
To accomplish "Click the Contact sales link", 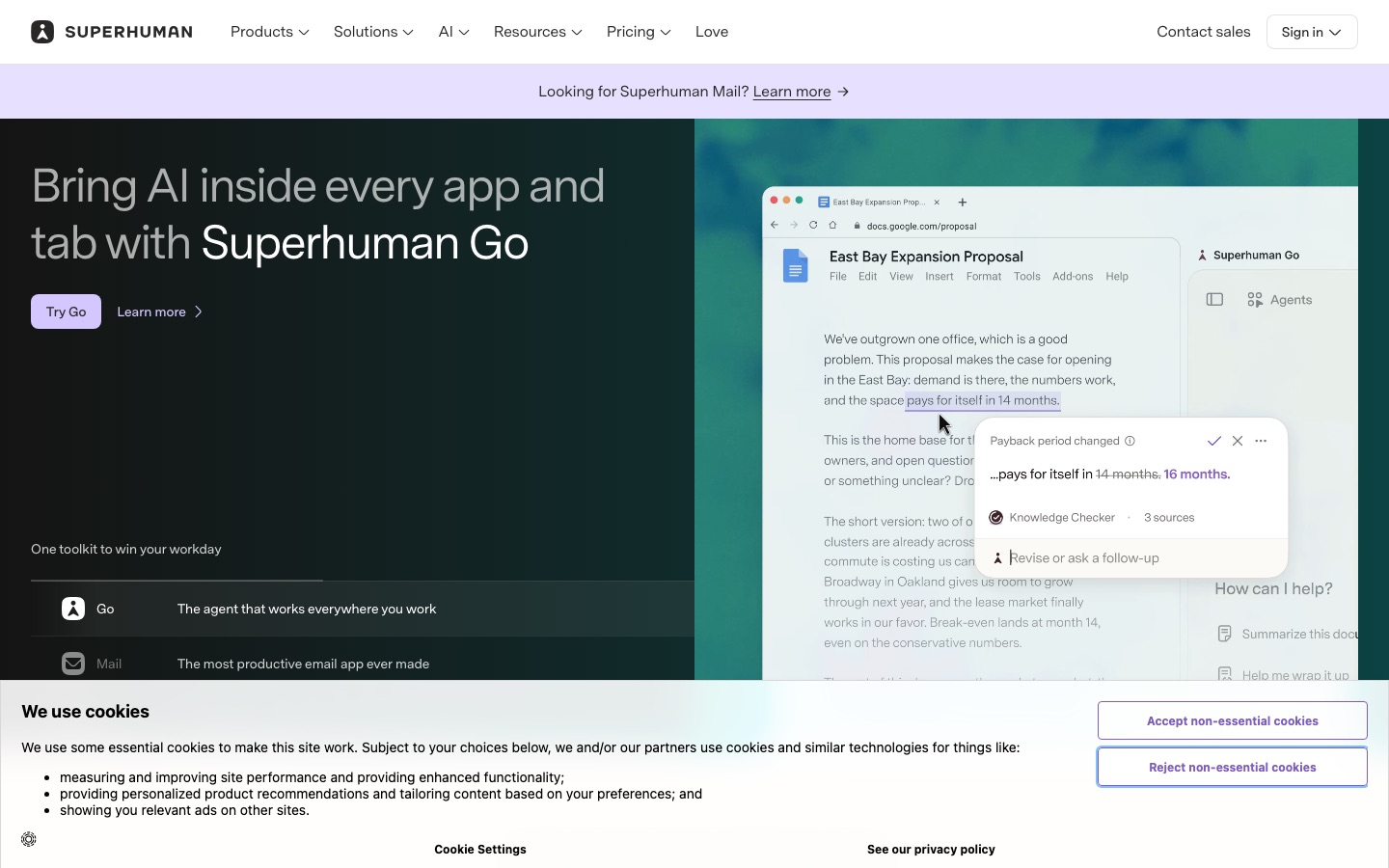I will (1204, 32).
